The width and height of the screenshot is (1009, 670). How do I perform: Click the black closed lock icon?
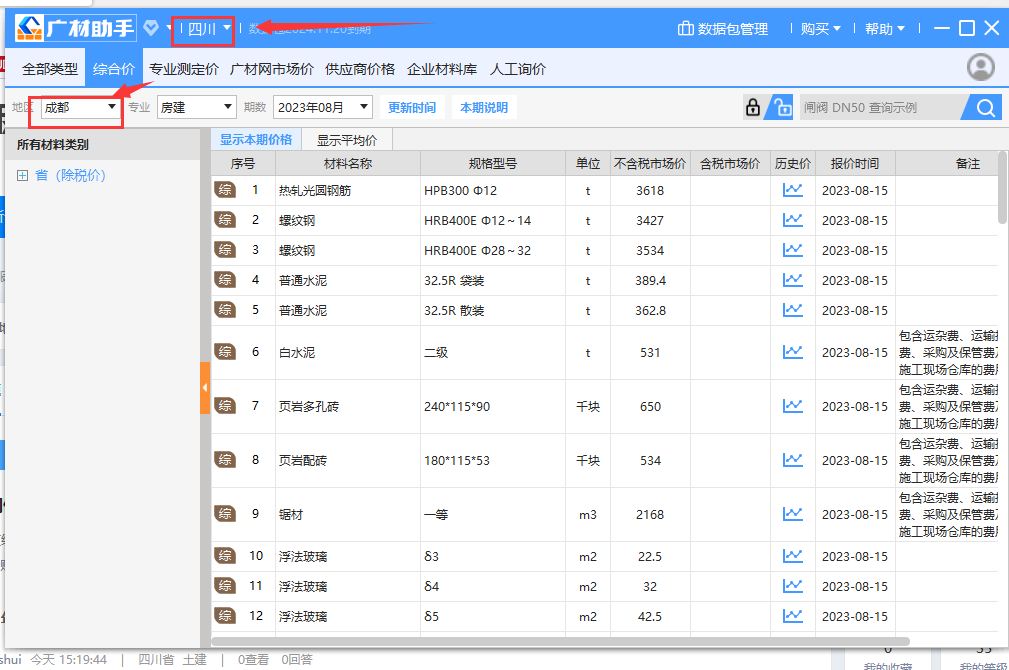[x=753, y=107]
